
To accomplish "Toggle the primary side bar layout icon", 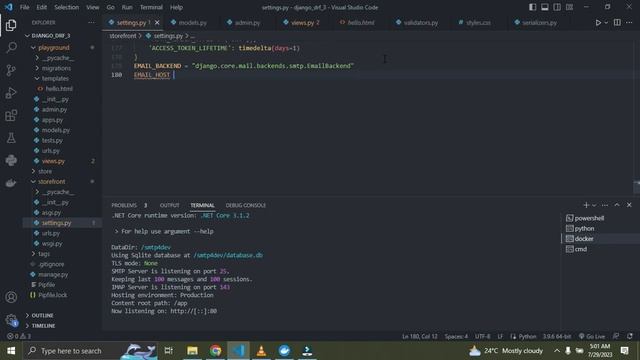I will click(x=532, y=7).
